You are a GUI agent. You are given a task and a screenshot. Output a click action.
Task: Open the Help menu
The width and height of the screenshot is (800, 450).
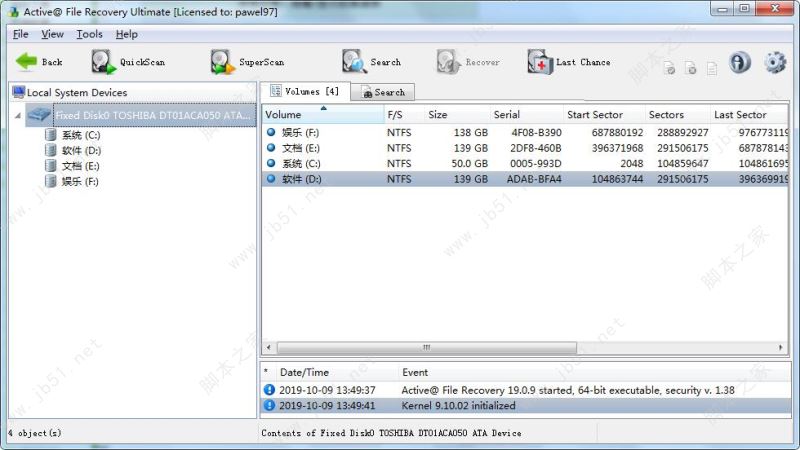pos(127,34)
